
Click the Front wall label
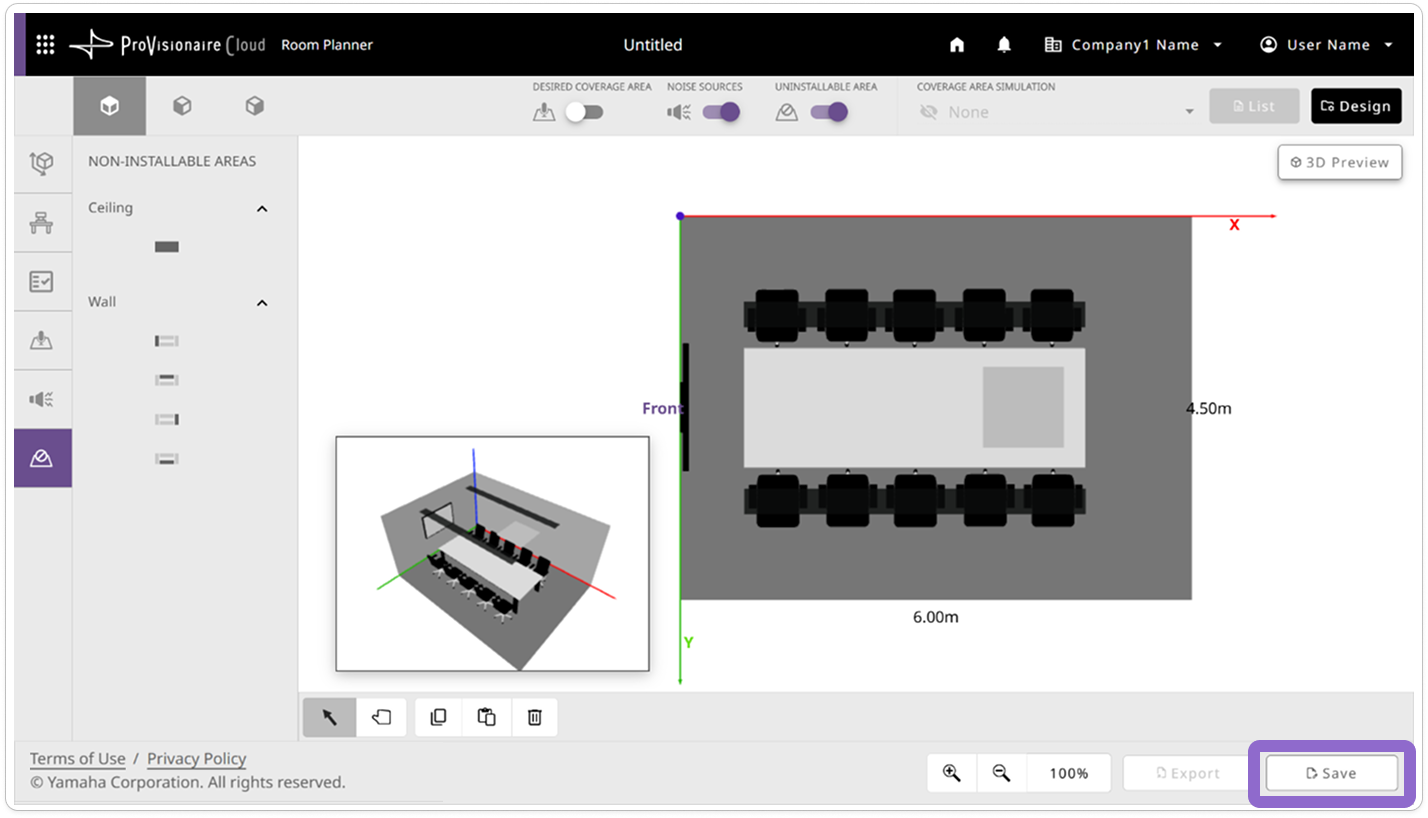coord(661,408)
